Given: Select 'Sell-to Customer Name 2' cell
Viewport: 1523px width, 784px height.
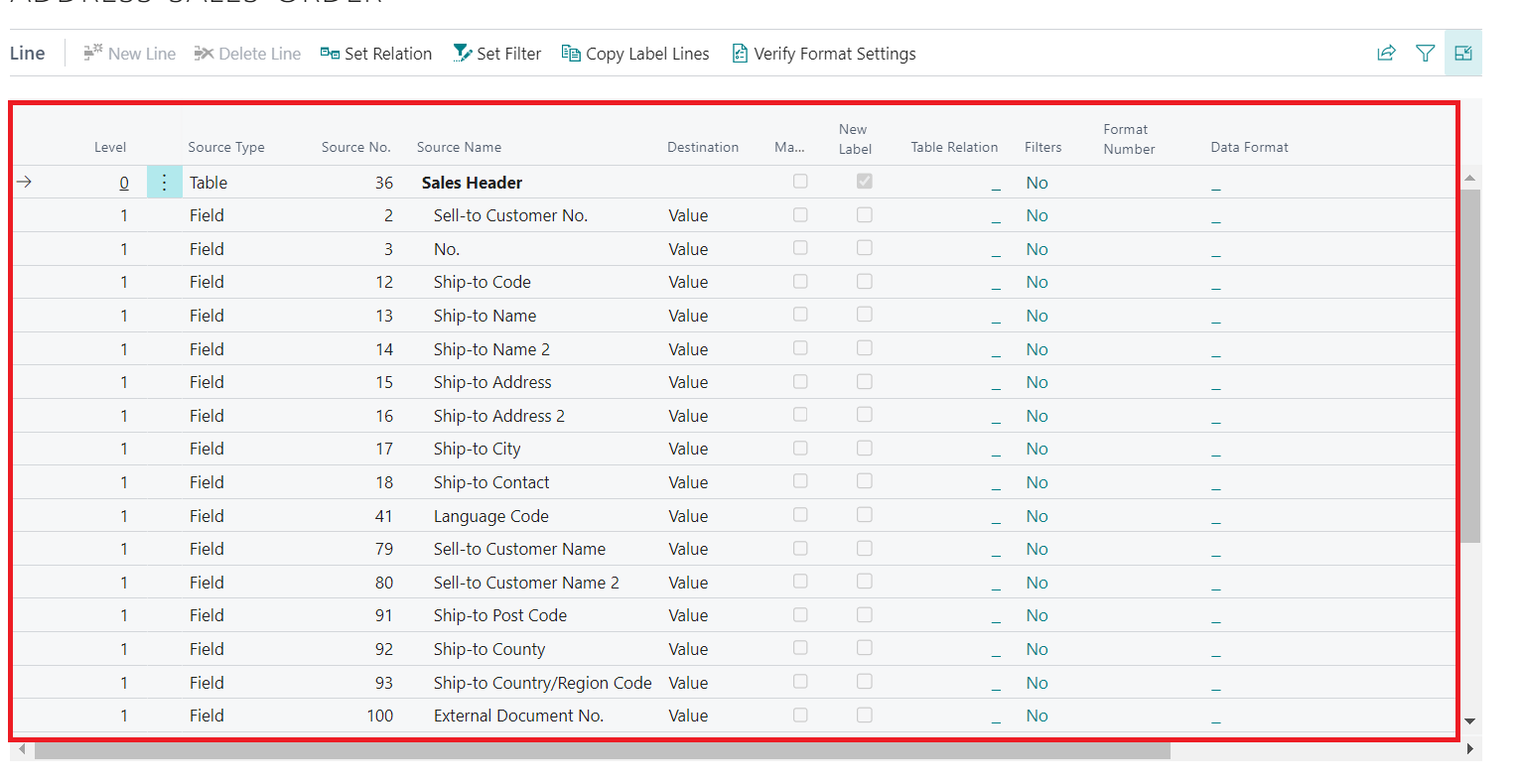Looking at the screenshot, I should 526,583.
